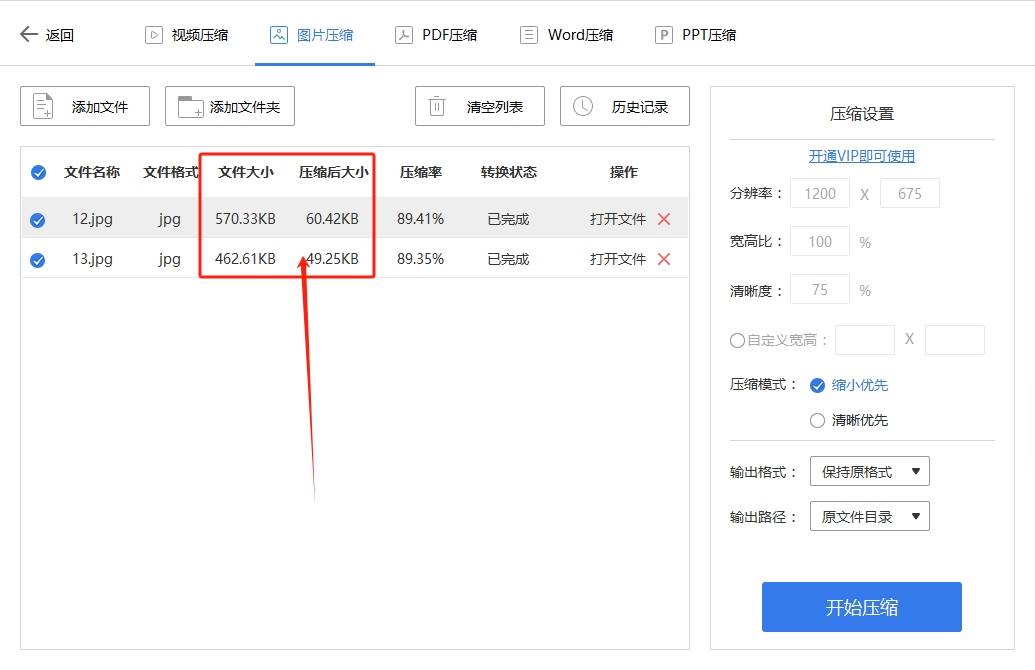
Task: Delete 13.jpg using the red X
Action: click(664, 258)
